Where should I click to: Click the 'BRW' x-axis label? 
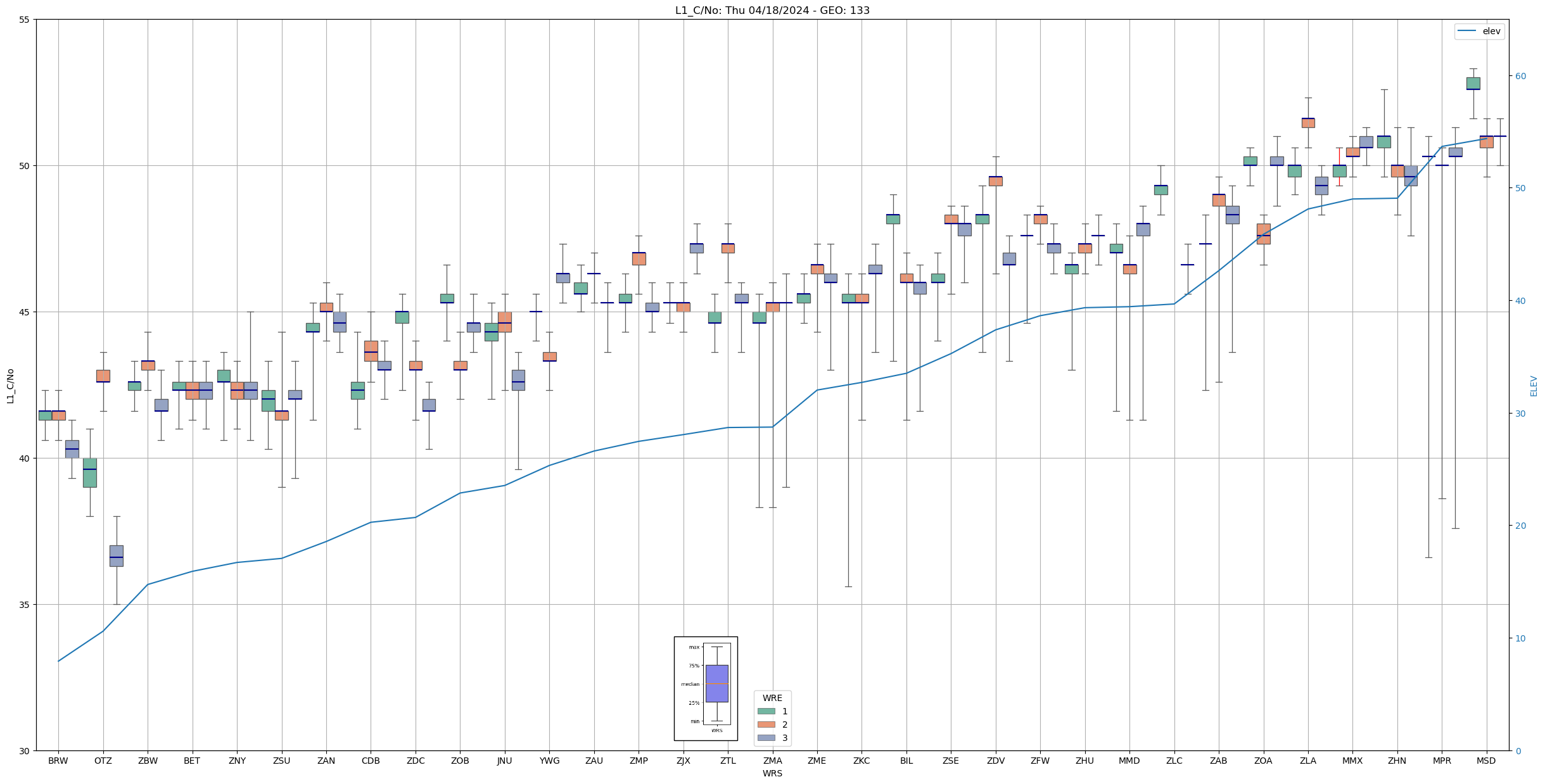click(x=58, y=761)
